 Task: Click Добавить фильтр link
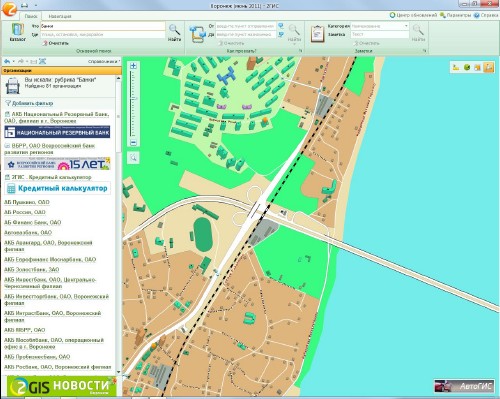coord(29,103)
